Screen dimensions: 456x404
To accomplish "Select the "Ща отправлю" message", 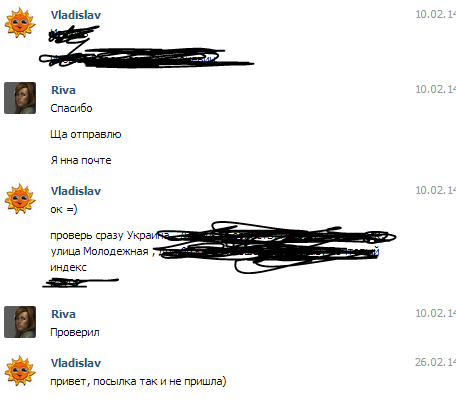I will pos(86,134).
